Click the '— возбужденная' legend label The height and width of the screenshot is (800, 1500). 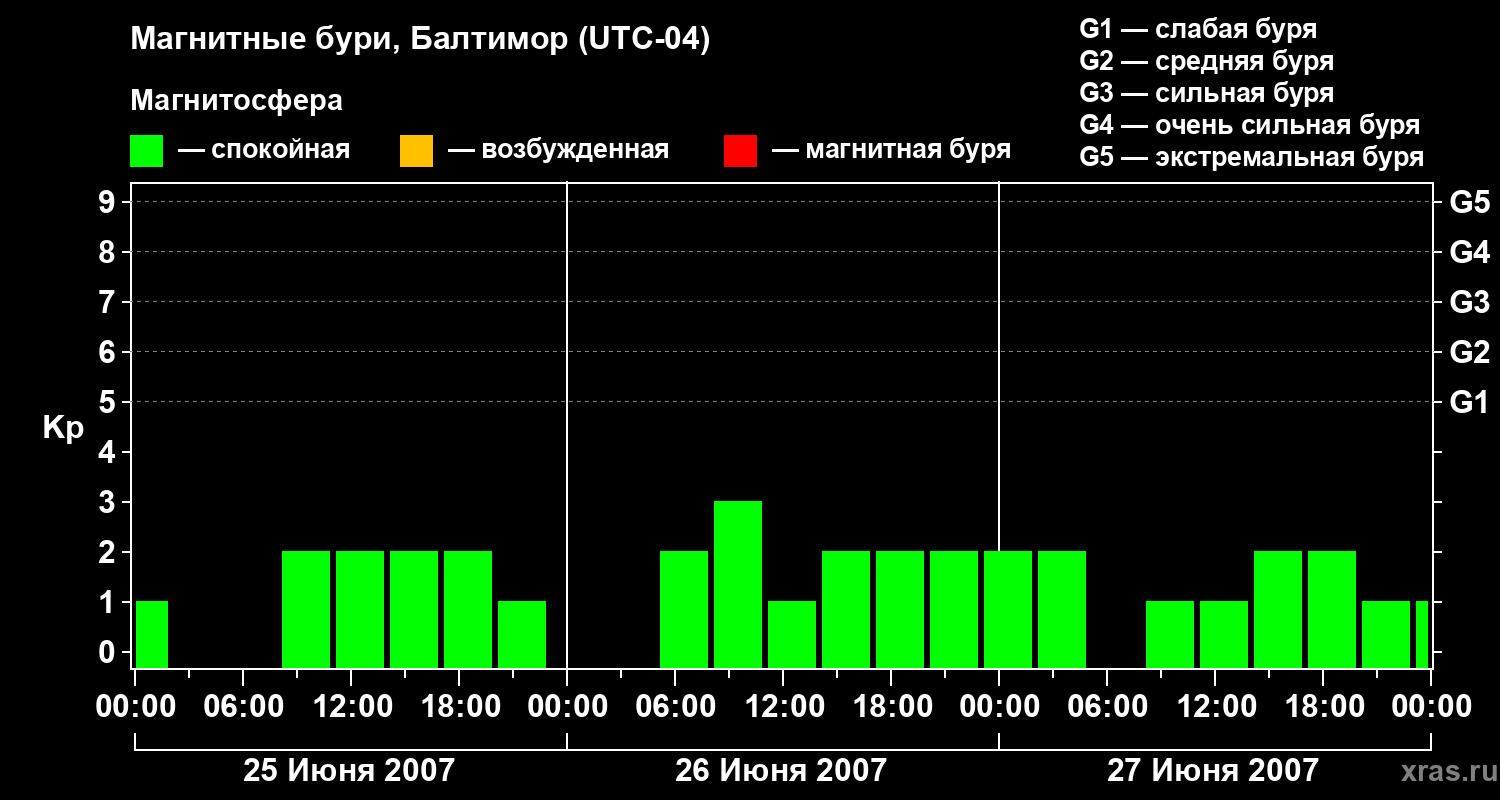[558, 150]
